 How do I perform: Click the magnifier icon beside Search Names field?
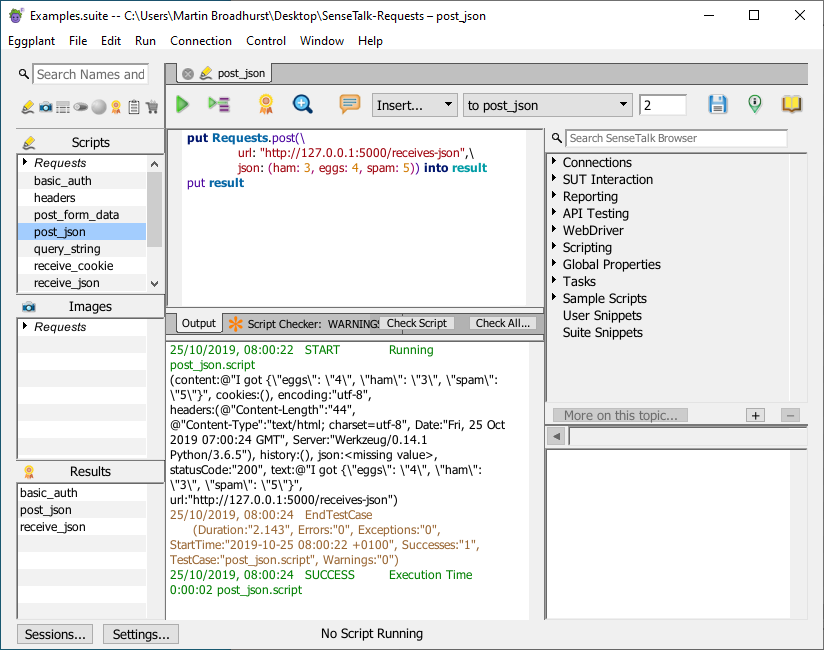(x=24, y=74)
